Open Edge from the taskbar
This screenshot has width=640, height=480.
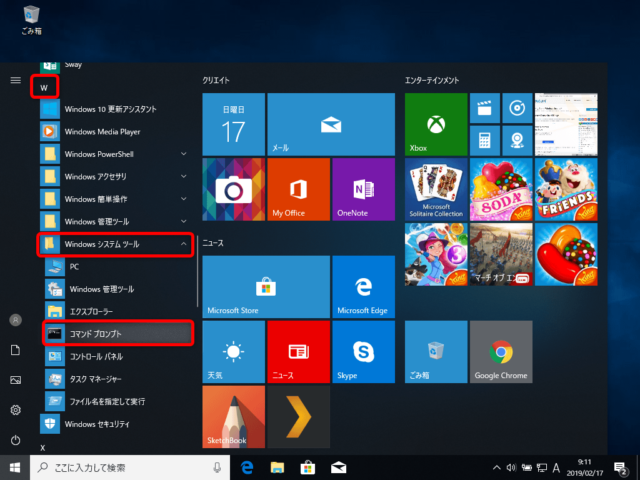pyautogui.click(x=247, y=468)
